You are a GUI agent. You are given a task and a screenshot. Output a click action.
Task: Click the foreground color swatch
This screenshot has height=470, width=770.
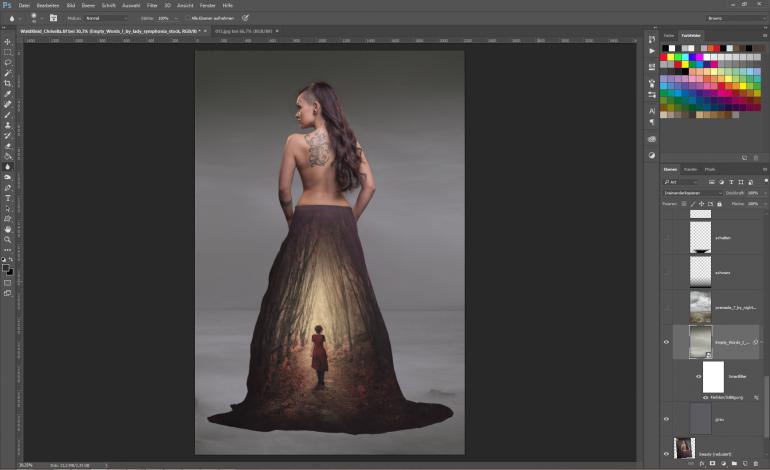(x=5, y=268)
